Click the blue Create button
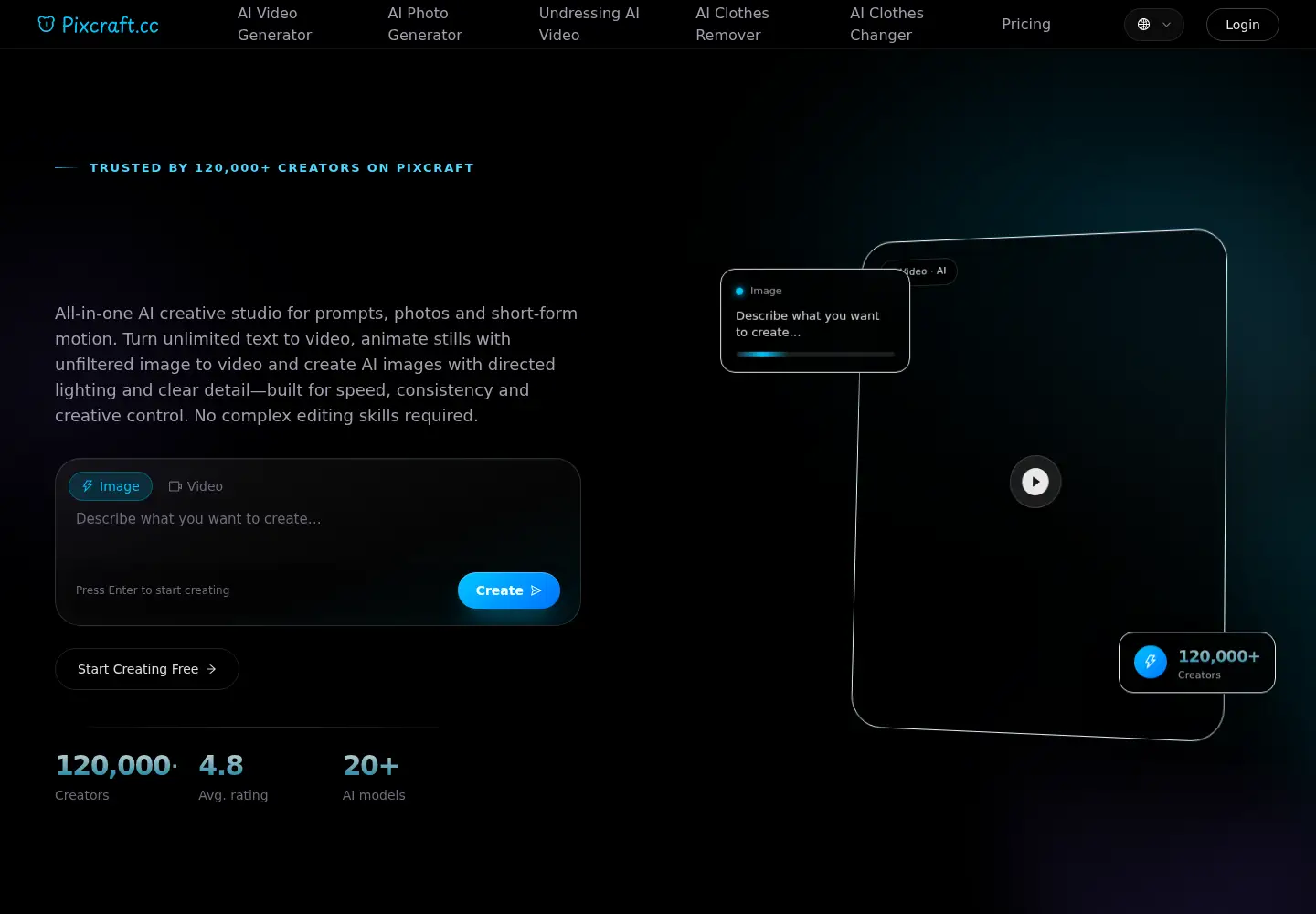This screenshot has height=914, width=1316. tap(508, 590)
